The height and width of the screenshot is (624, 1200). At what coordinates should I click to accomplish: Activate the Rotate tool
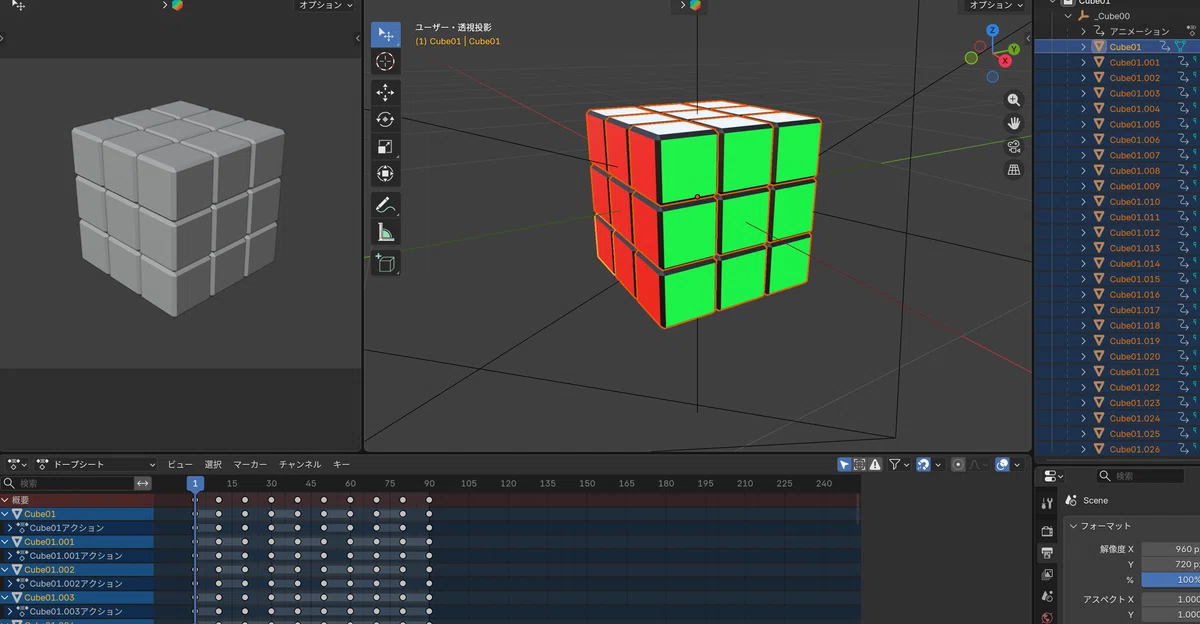click(385, 120)
